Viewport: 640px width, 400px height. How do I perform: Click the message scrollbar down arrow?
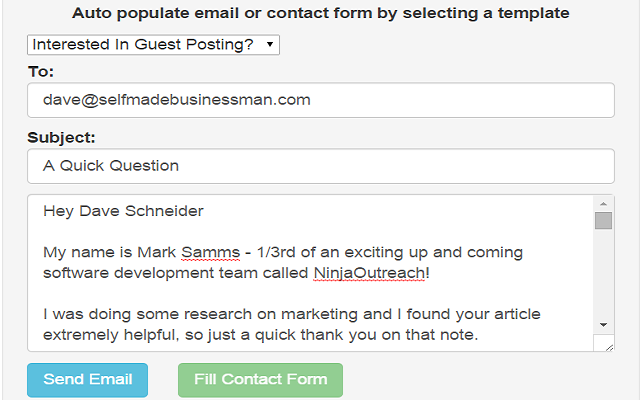pyautogui.click(x=603, y=324)
